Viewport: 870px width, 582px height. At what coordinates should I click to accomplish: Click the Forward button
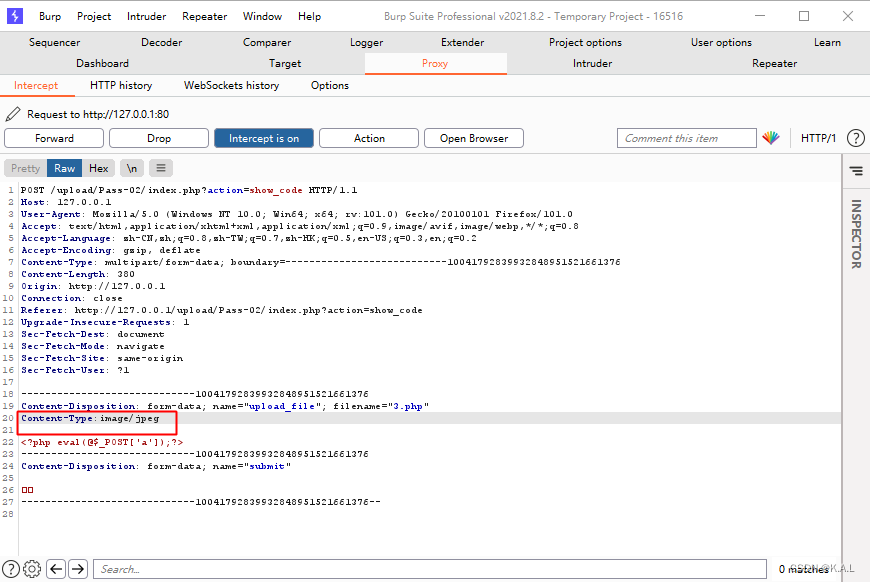tap(54, 138)
